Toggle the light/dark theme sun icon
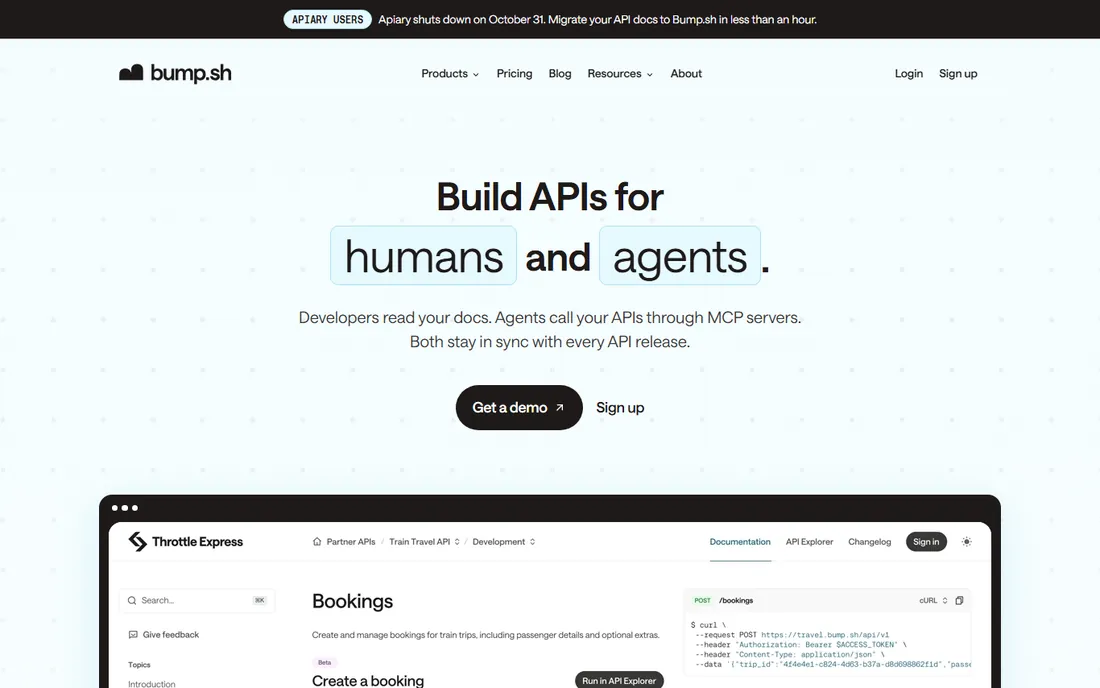This screenshot has height=688, width=1100. (967, 541)
